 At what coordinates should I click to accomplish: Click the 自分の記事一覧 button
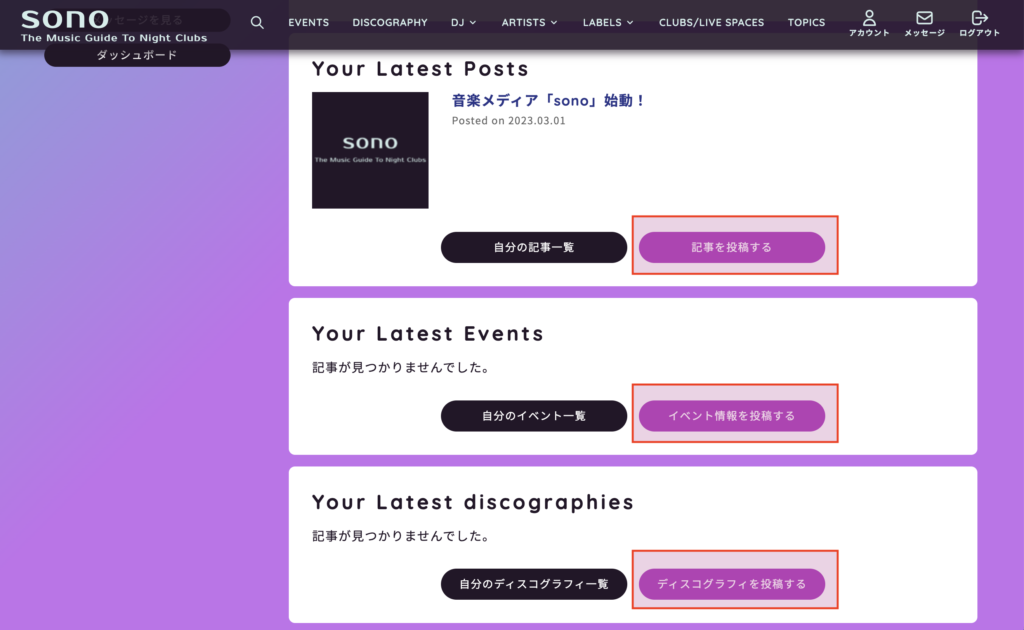coord(533,247)
